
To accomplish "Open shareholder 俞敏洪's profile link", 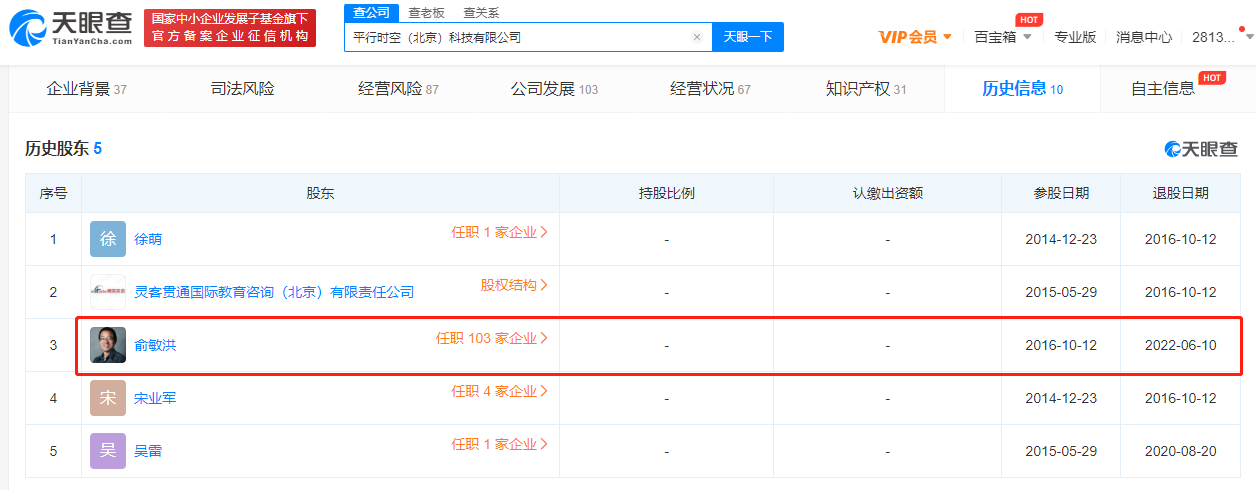I will pyautogui.click(x=155, y=346).
